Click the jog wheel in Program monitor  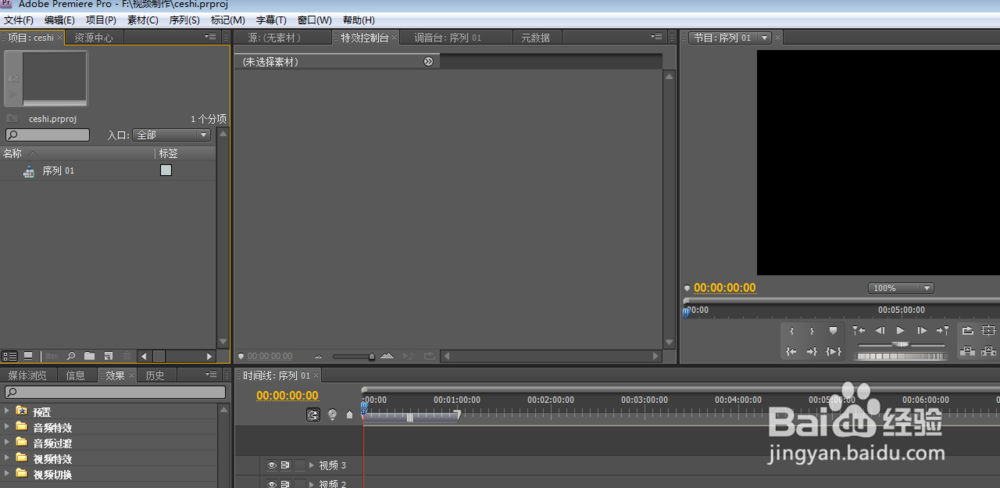click(901, 356)
